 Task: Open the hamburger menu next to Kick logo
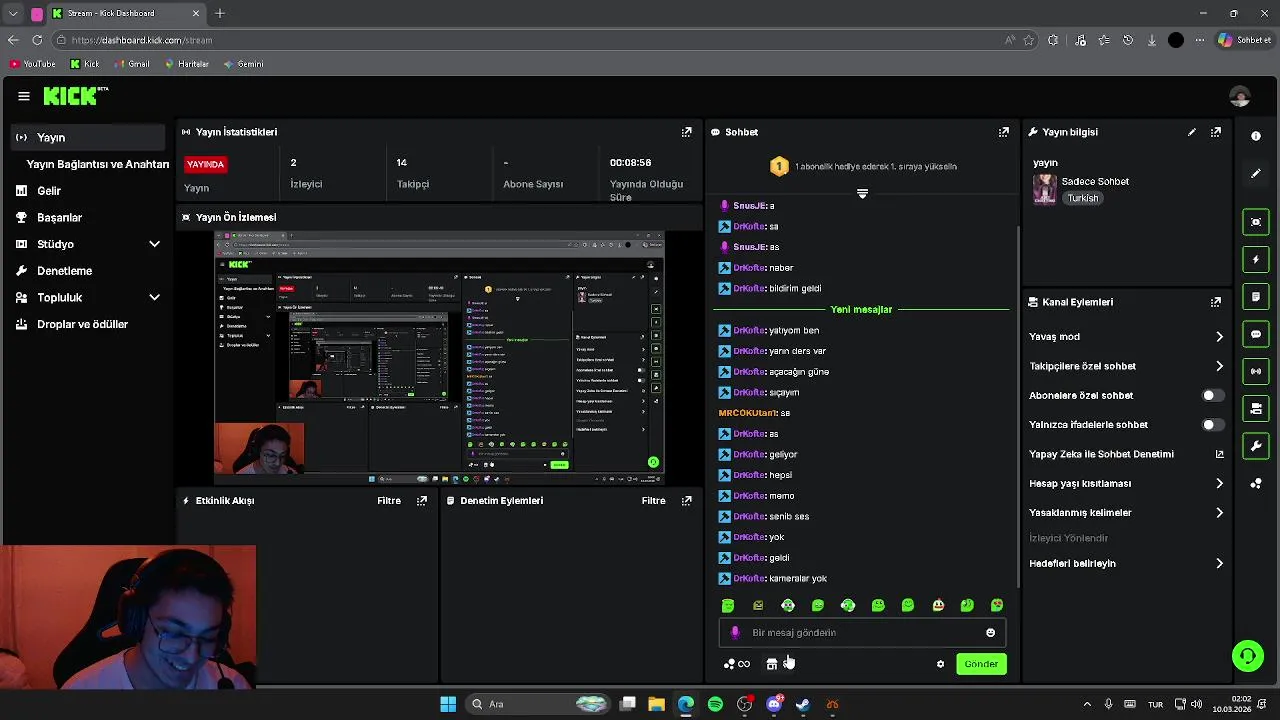click(x=23, y=96)
